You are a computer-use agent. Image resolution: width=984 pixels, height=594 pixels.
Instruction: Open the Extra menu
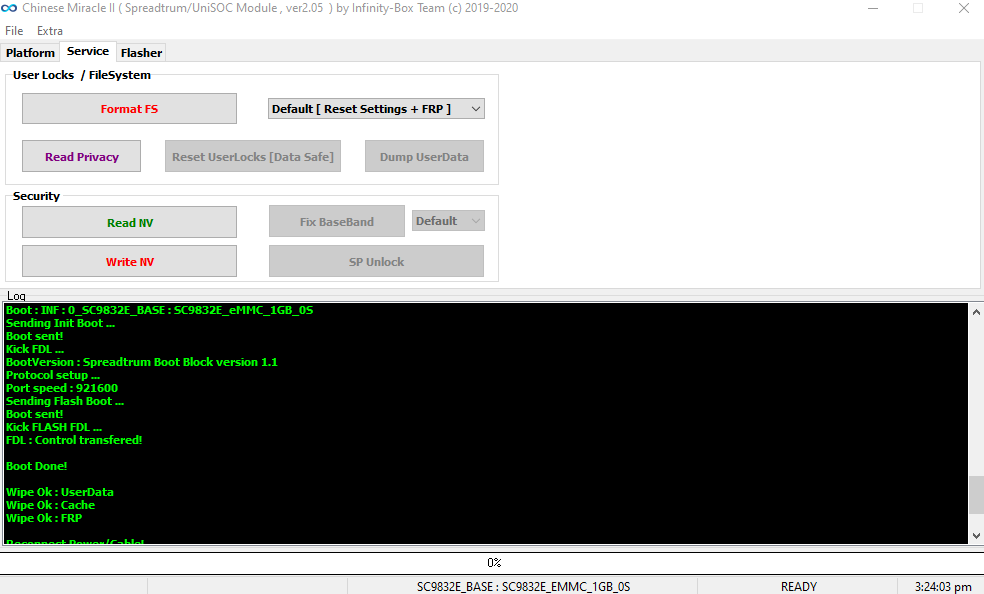click(x=50, y=31)
